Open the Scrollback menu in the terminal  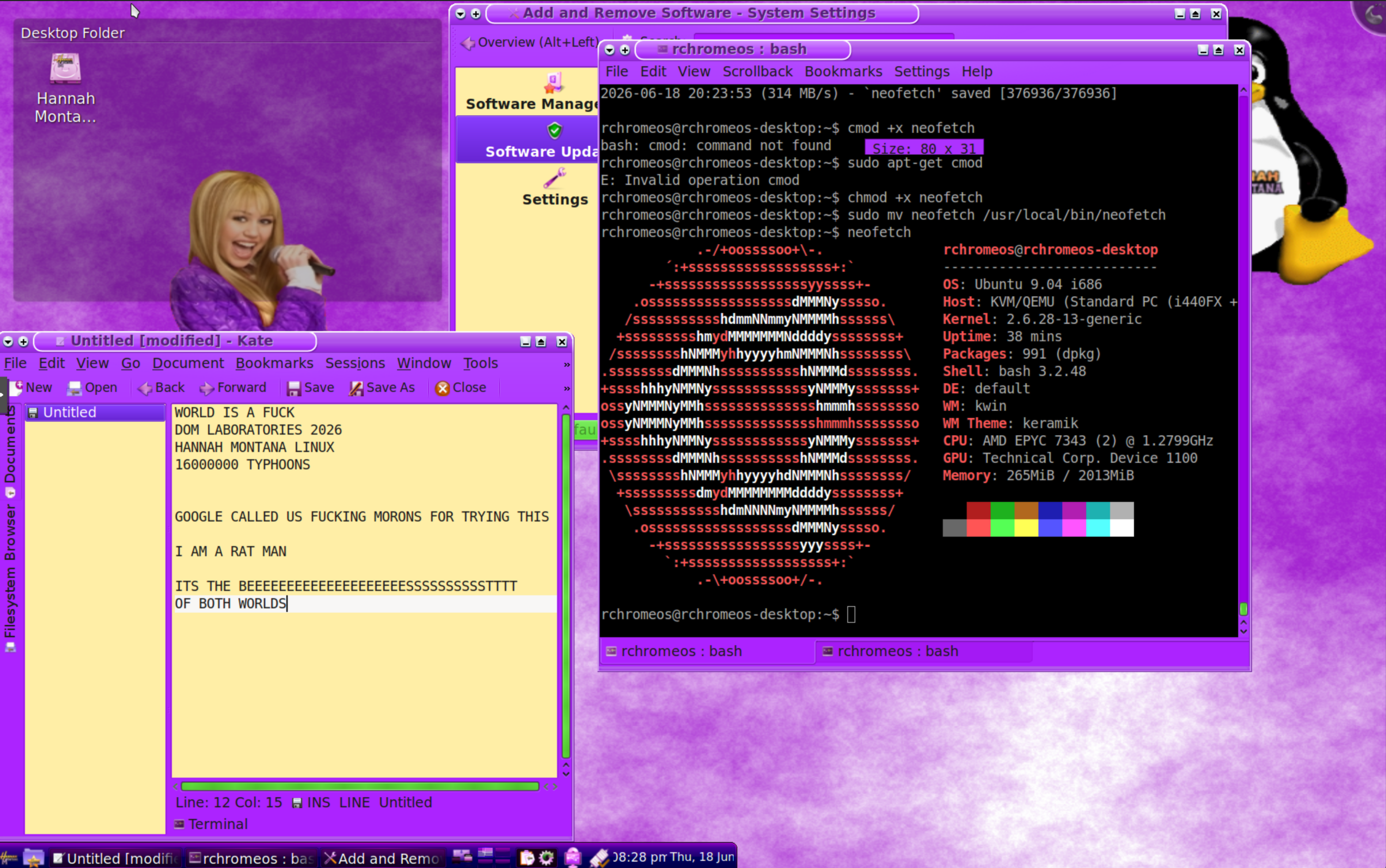[757, 72]
